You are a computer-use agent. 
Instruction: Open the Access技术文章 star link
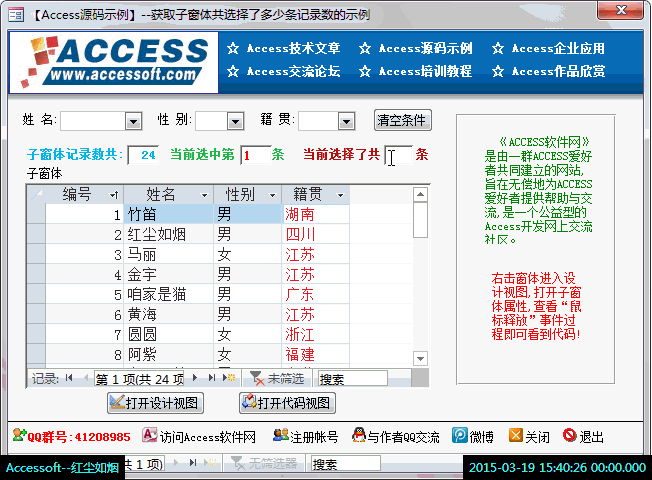coord(284,48)
